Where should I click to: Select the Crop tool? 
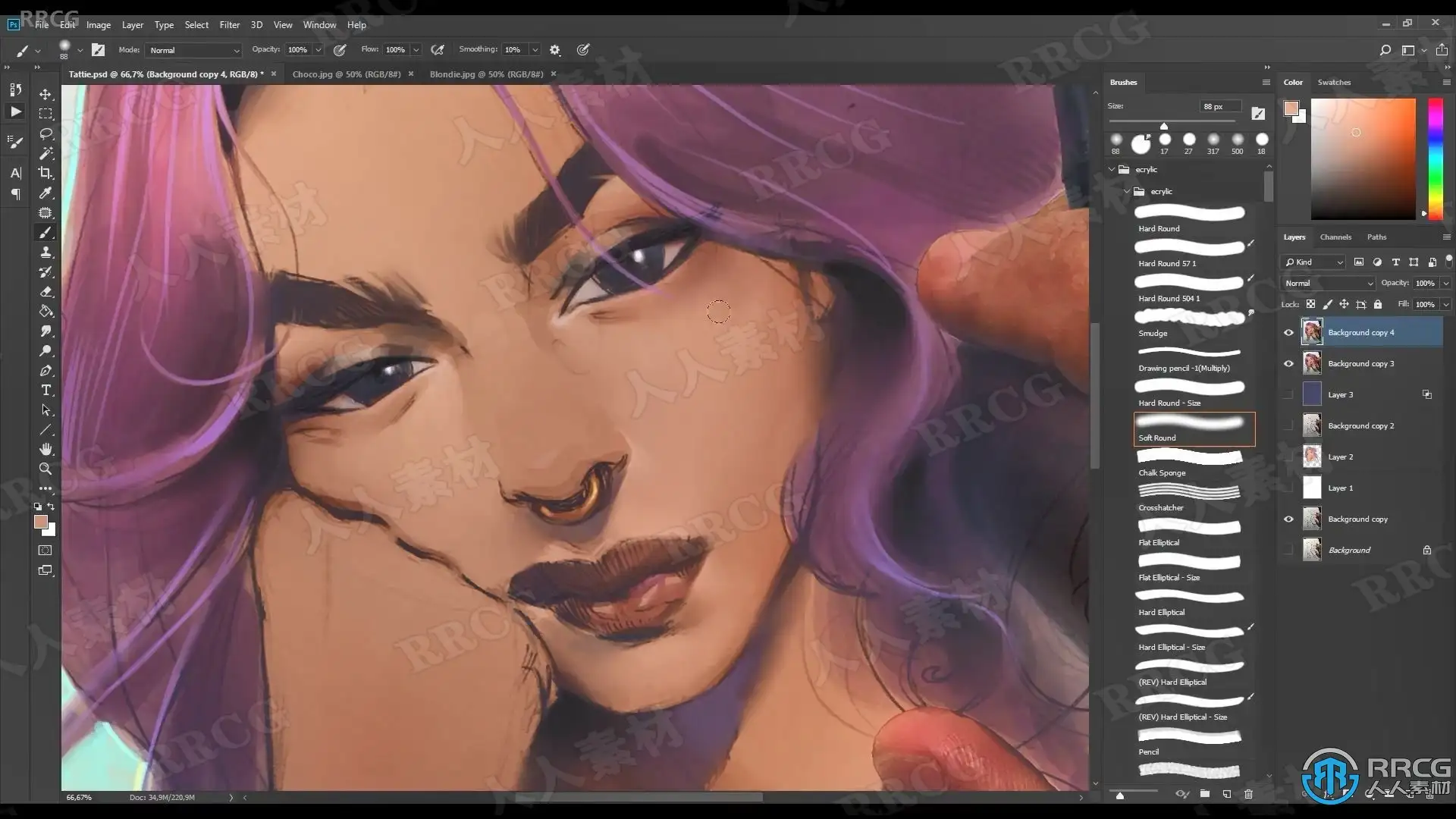(45, 173)
